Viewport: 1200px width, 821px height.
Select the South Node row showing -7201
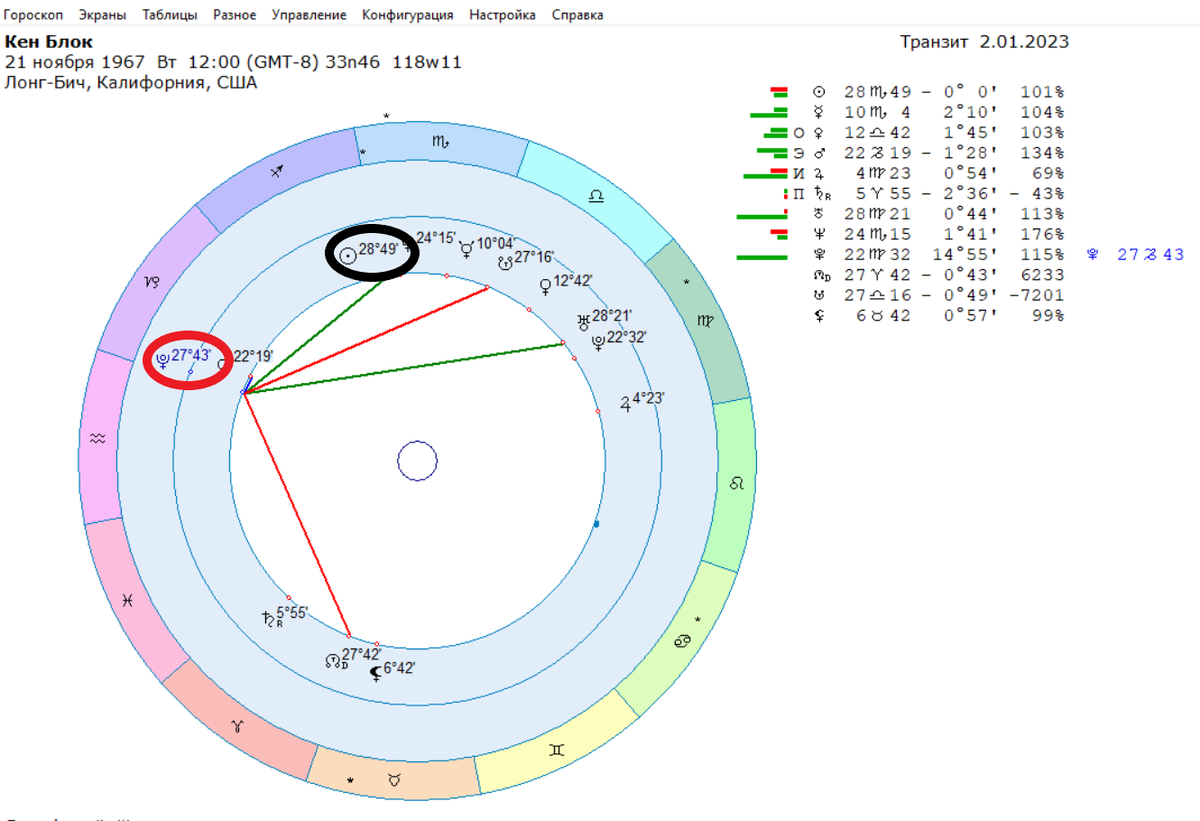941,295
